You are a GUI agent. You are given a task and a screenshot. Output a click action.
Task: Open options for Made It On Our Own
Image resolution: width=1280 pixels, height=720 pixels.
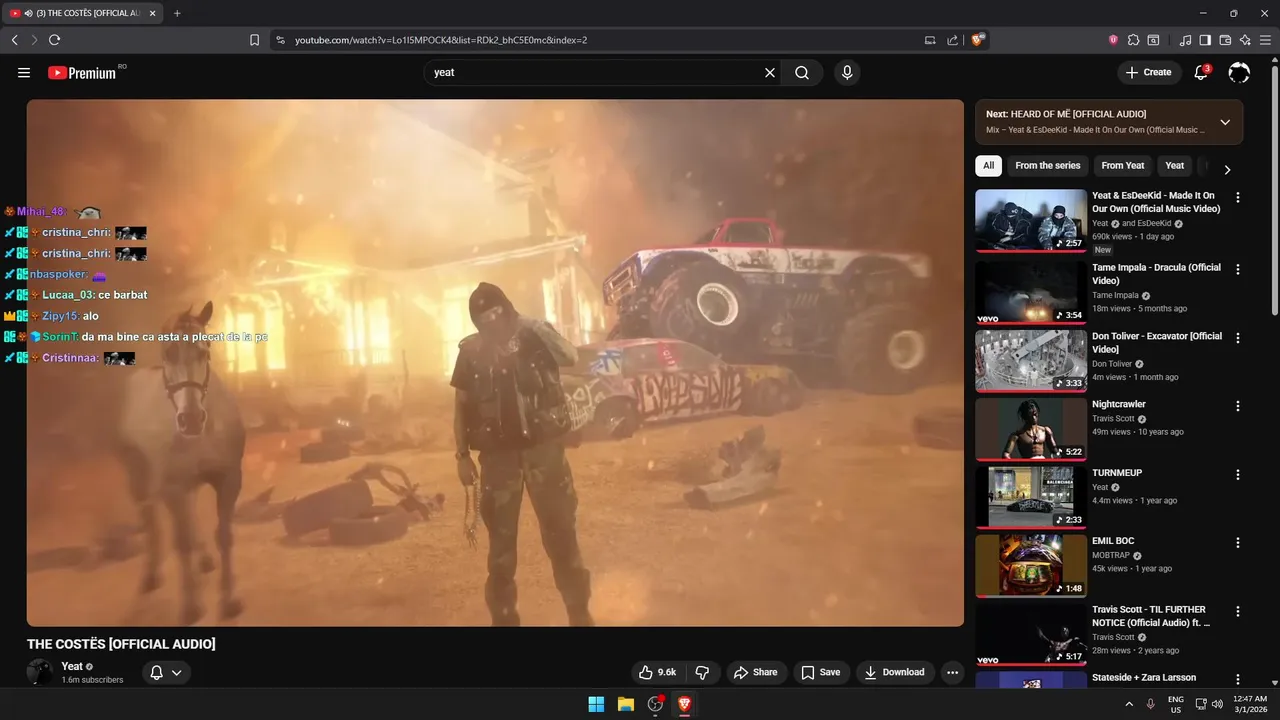coord(1238,198)
